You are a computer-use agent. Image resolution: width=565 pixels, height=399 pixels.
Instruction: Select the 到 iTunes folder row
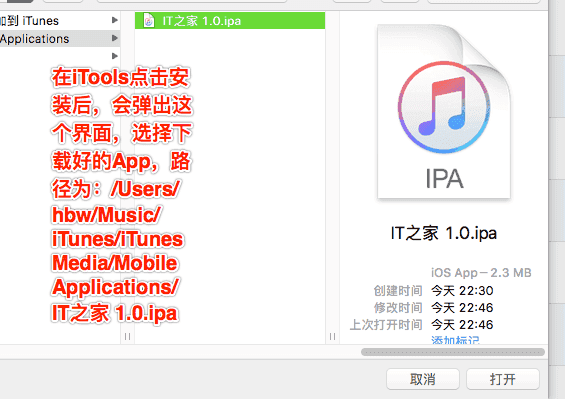click(x=60, y=21)
